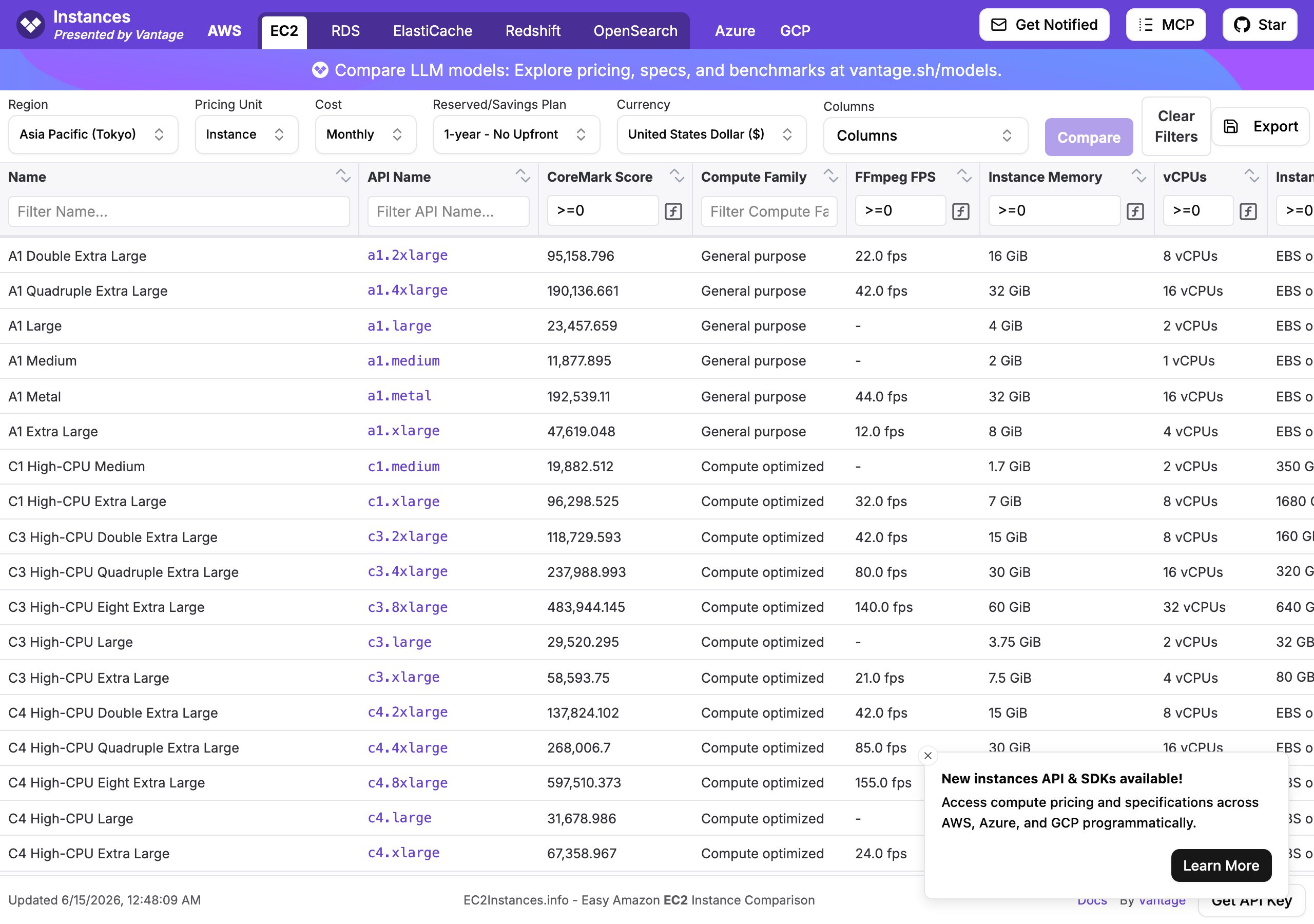Open the c3.large instance link
The height and width of the screenshot is (924, 1314).
tap(399, 642)
